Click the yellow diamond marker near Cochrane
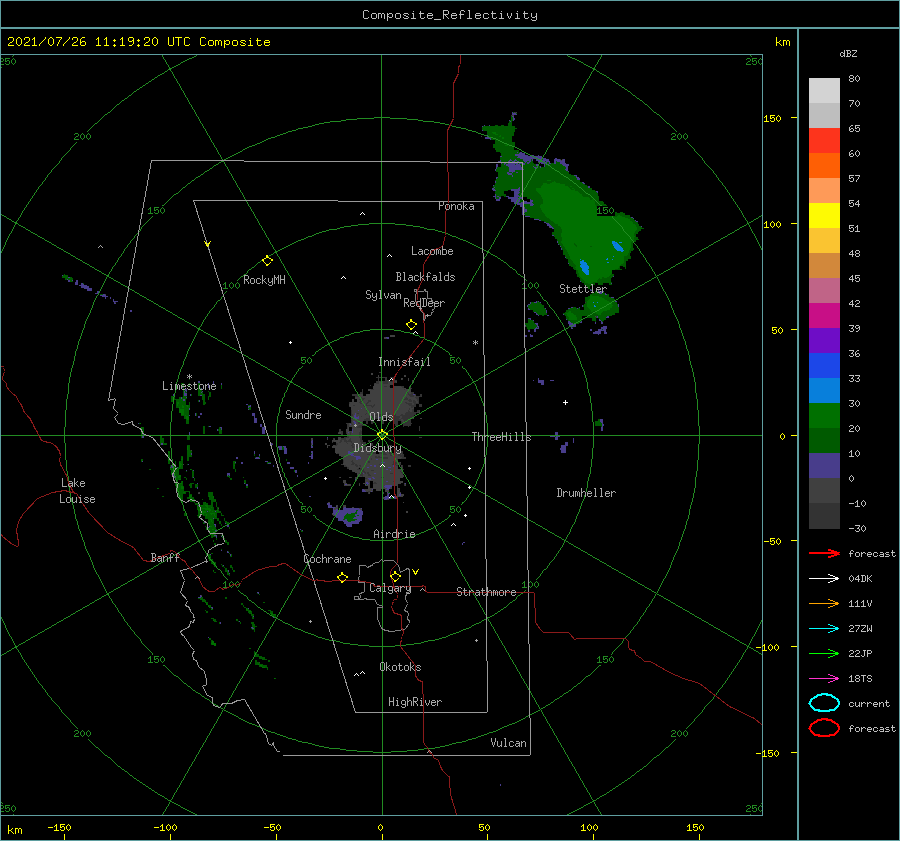The image size is (900, 841). (x=343, y=577)
